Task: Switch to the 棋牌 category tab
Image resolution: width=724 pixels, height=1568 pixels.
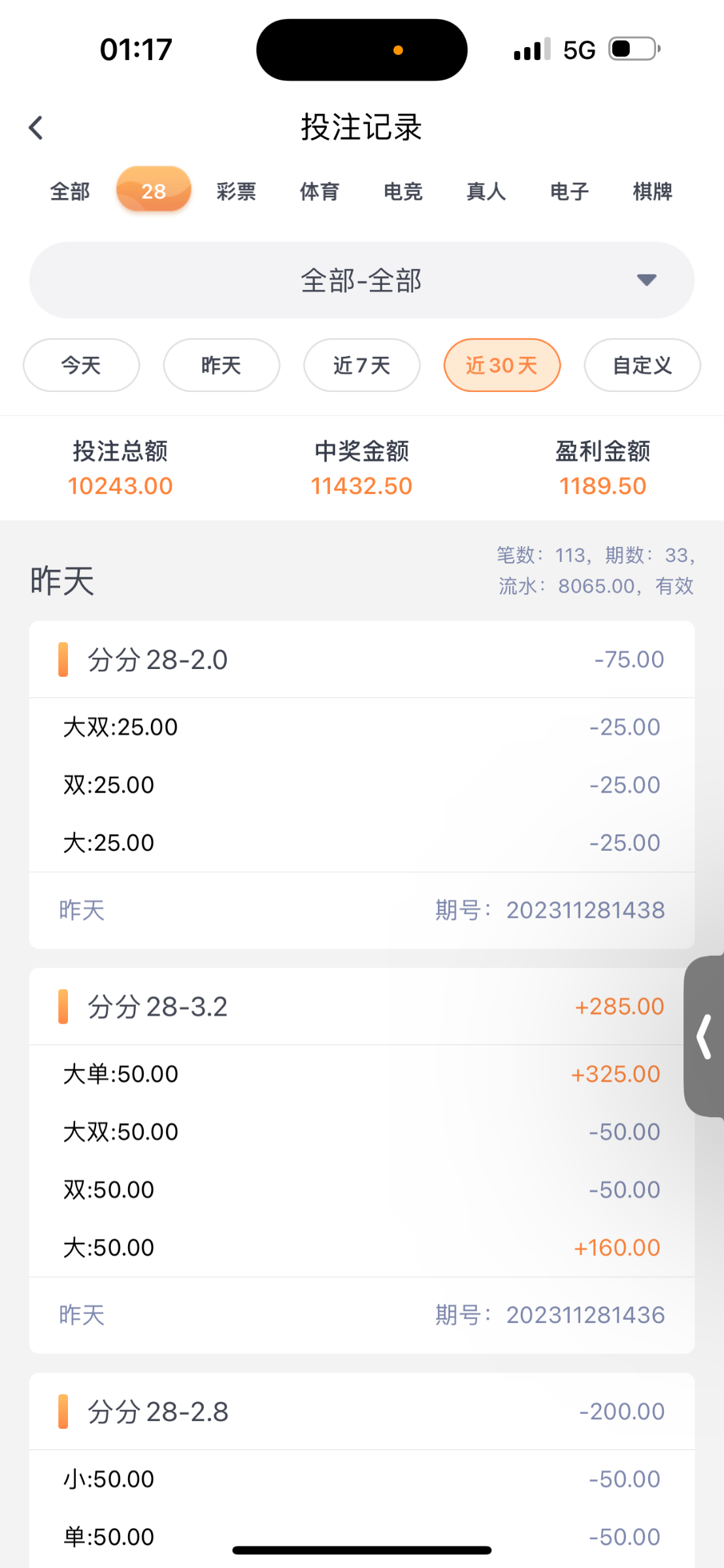Action: click(x=653, y=191)
